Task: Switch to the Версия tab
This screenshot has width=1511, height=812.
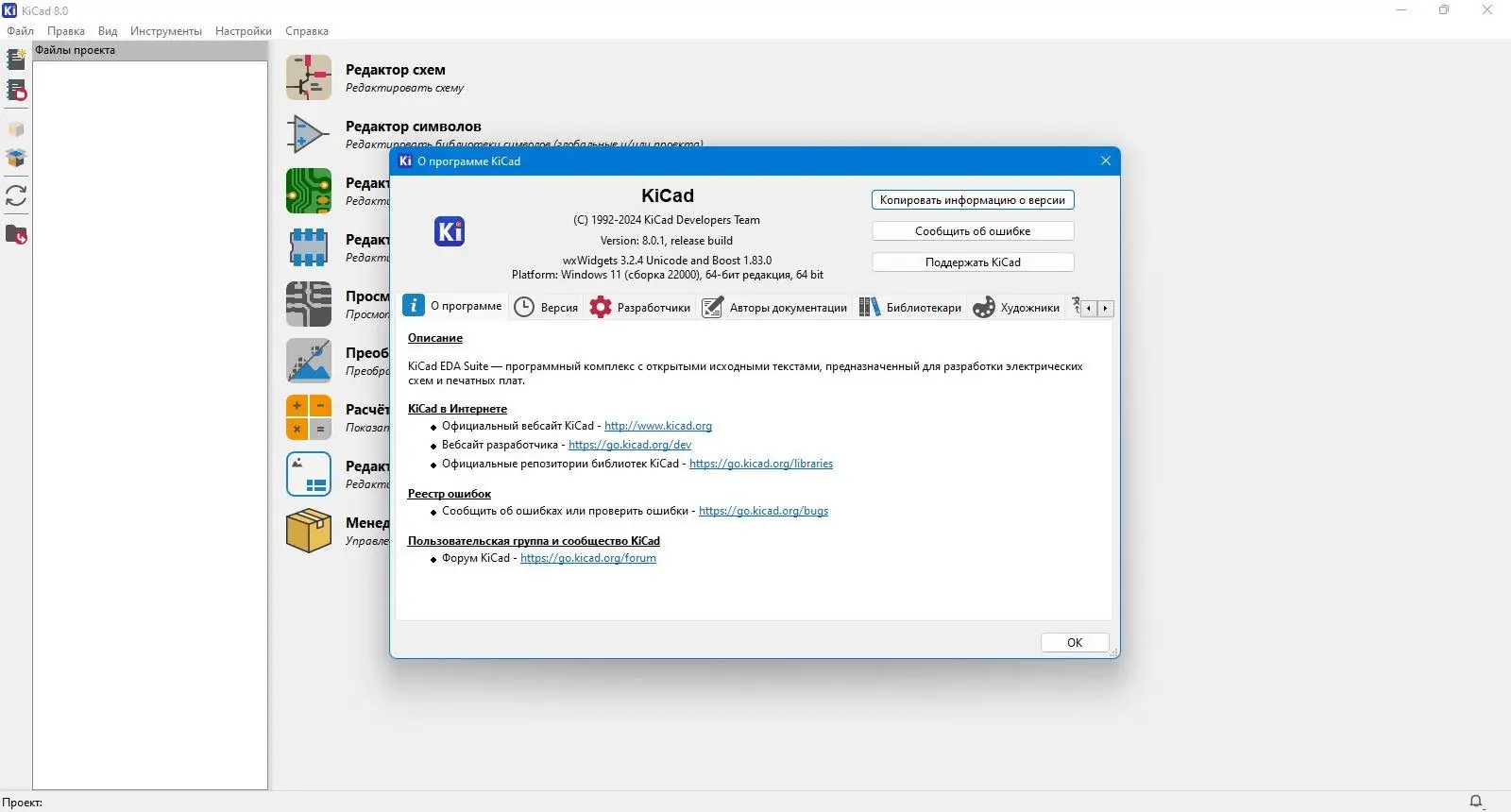Action: [x=546, y=308]
